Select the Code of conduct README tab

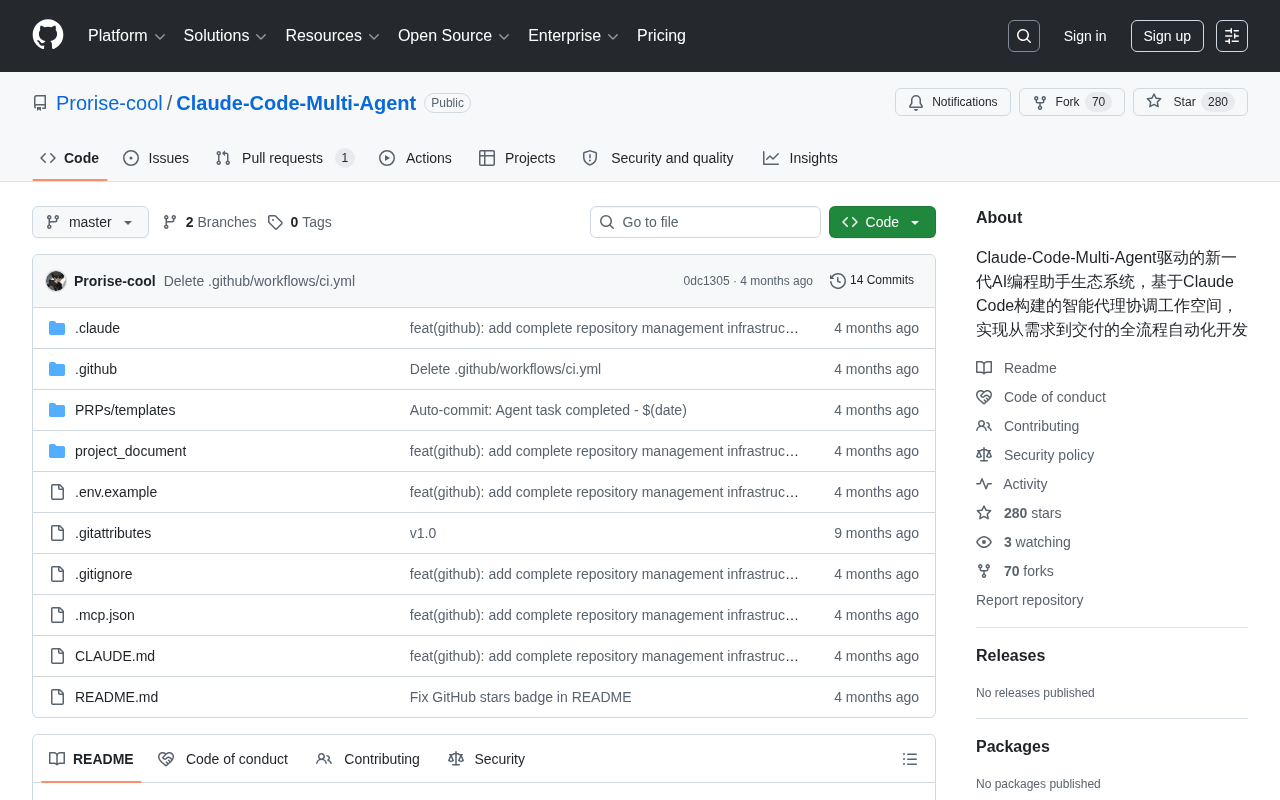pyautogui.click(x=223, y=759)
